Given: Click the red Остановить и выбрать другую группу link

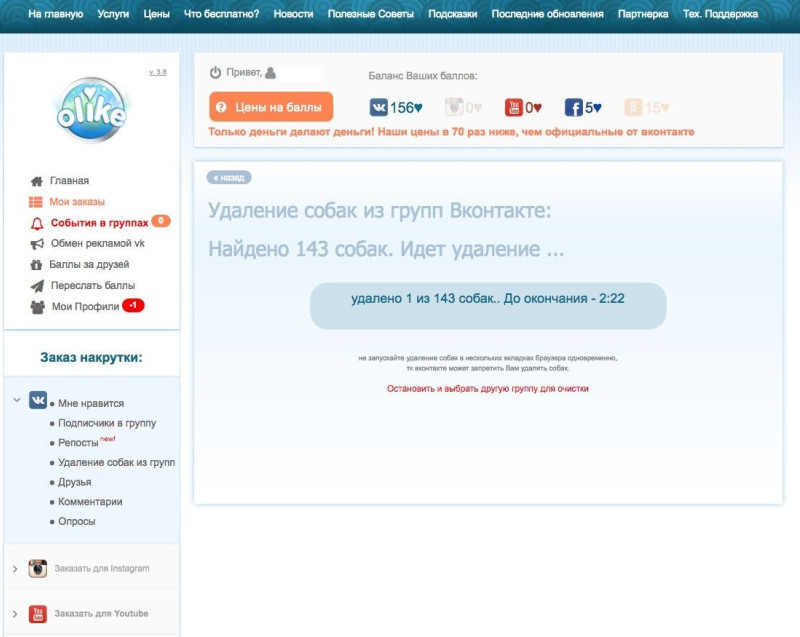Looking at the screenshot, I should pyautogui.click(x=488, y=389).
